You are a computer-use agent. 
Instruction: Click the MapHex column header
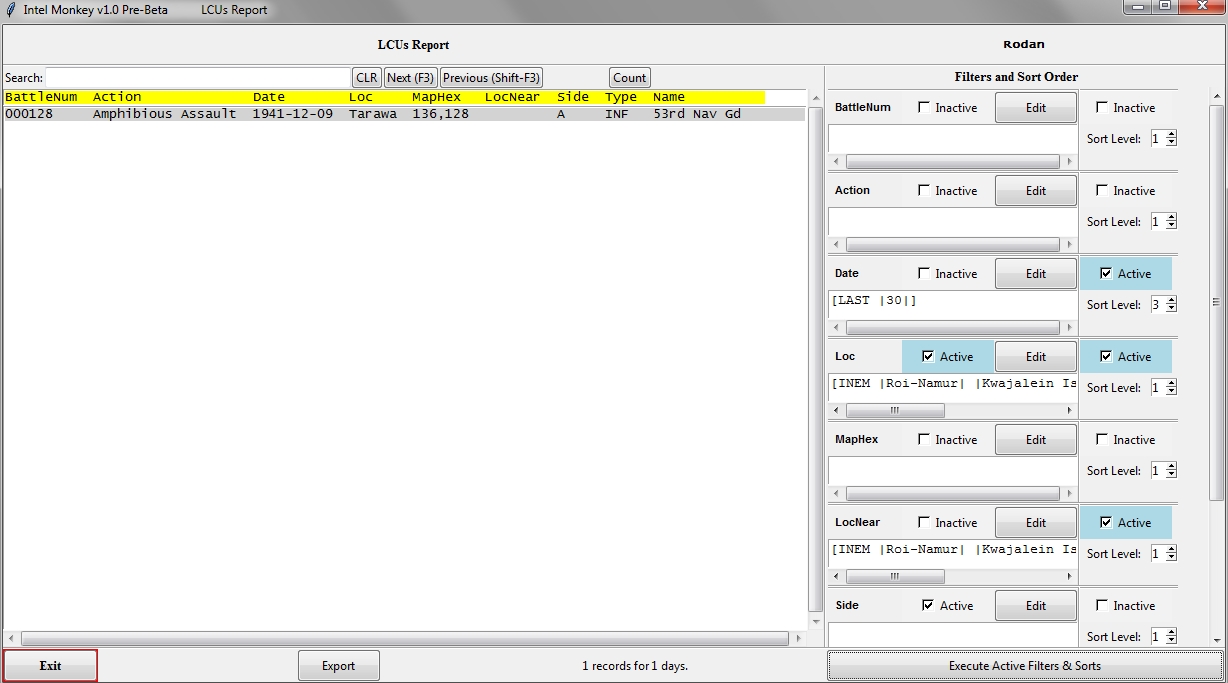[x=437, y=97]
